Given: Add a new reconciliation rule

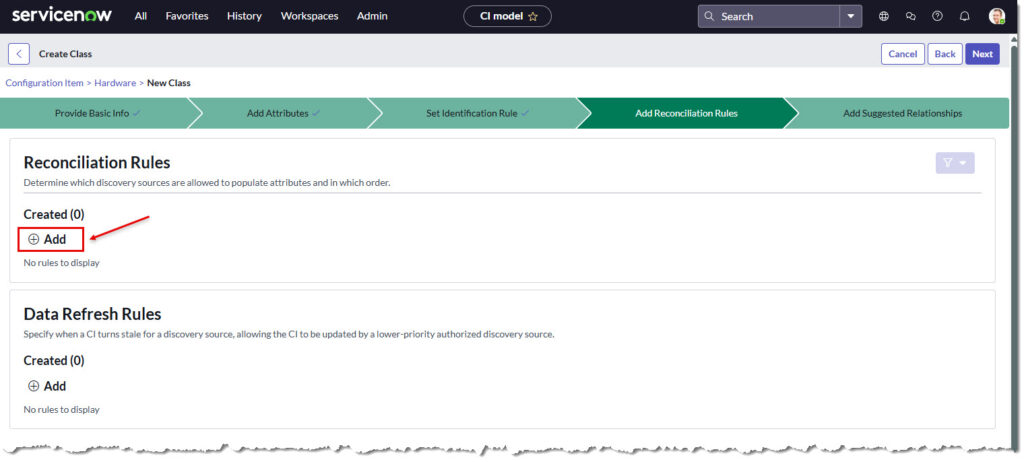Looking at the screenshot, I should tap(48, 239).
